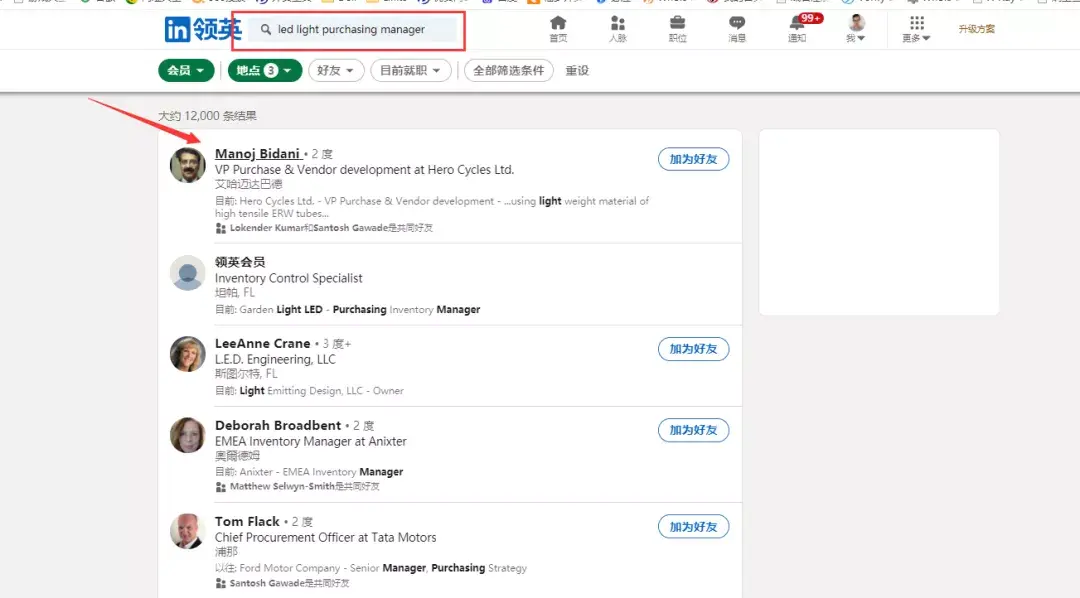This screenshot has height=598, width=1080.
Task: Select 'VP Purchase & Vendor development at Hero Cycles Ltd.'
Action: click(364, 169)
